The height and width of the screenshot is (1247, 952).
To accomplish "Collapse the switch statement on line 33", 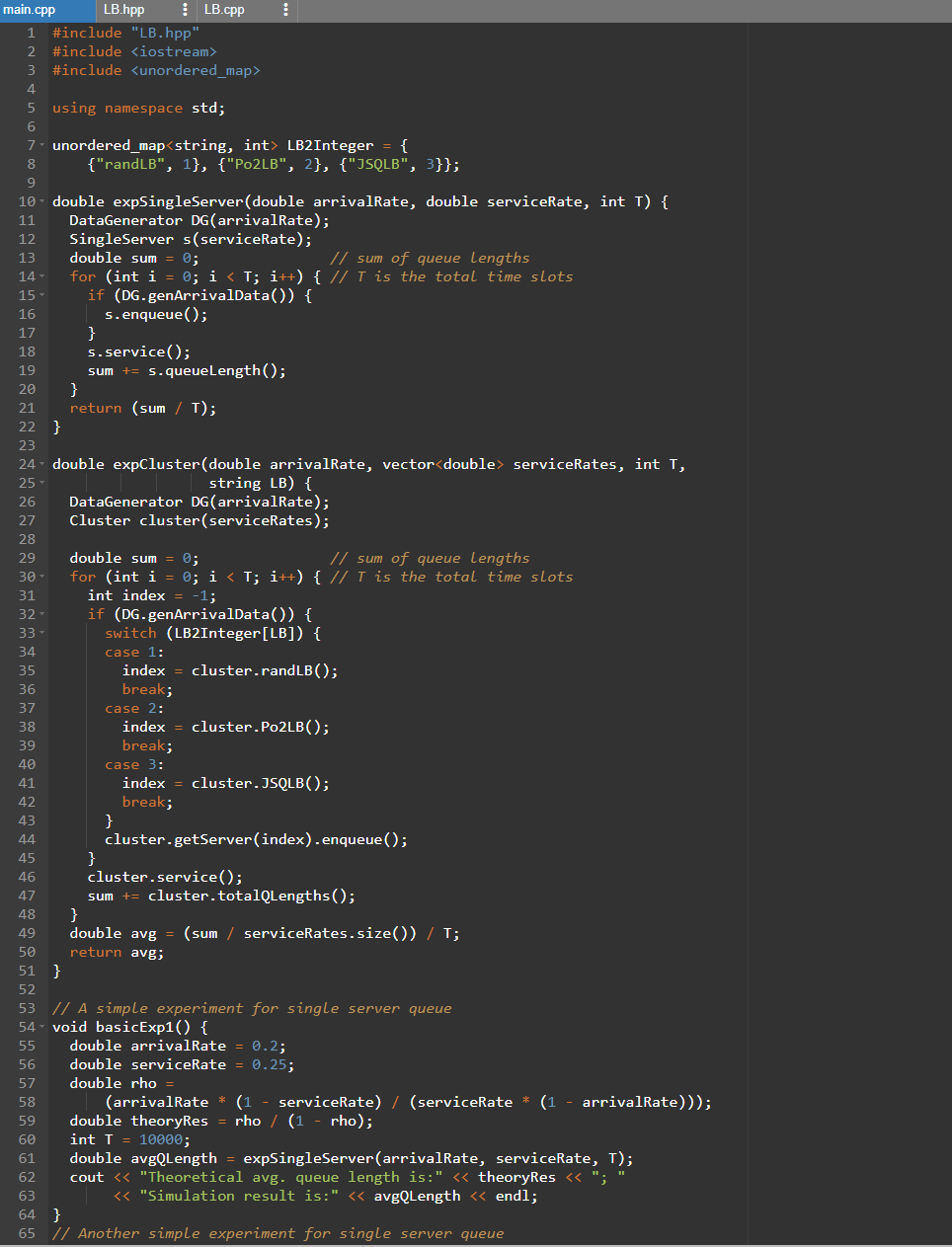I will click(42, 633).
